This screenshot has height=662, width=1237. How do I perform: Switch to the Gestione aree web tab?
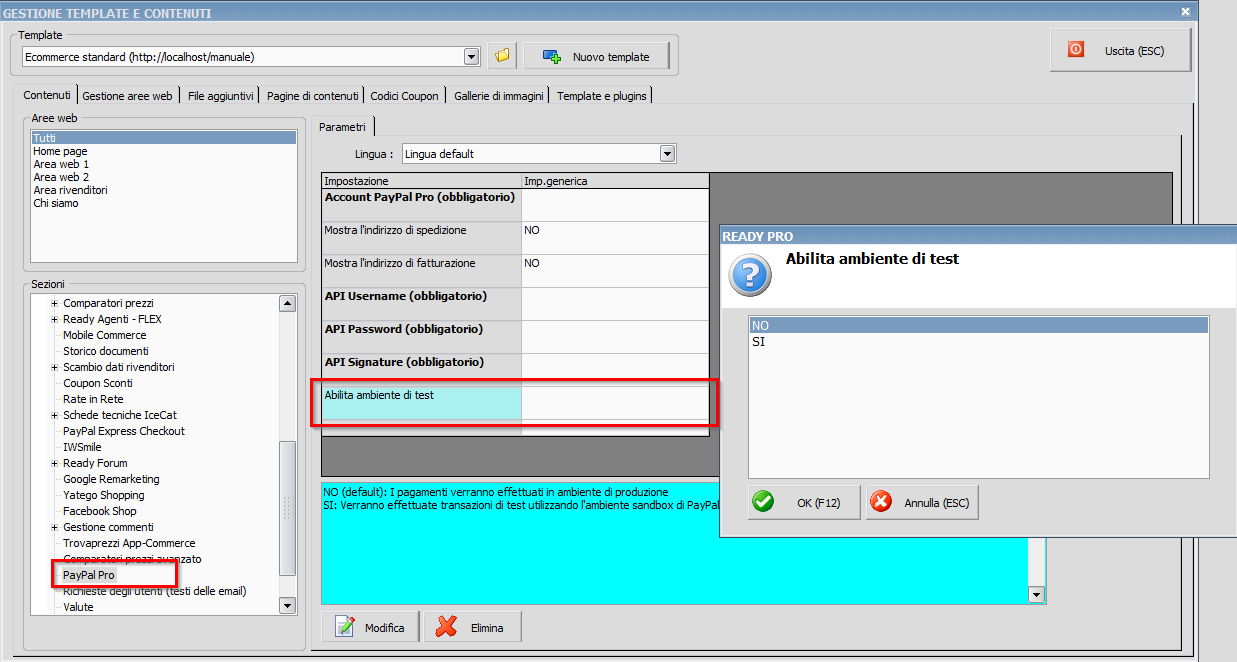tap(127, 96)
